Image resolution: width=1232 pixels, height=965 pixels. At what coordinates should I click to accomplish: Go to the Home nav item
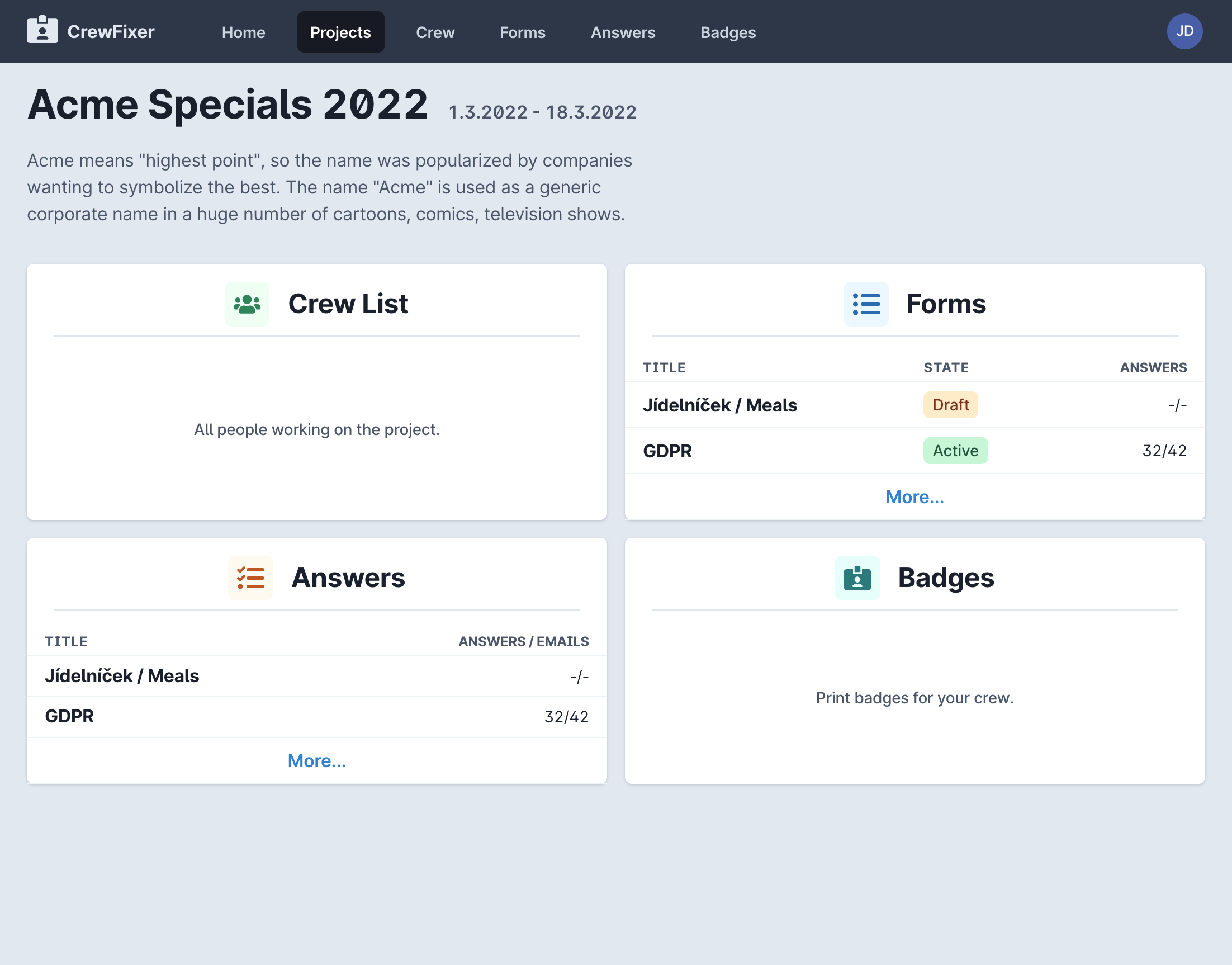pos(244,32)
